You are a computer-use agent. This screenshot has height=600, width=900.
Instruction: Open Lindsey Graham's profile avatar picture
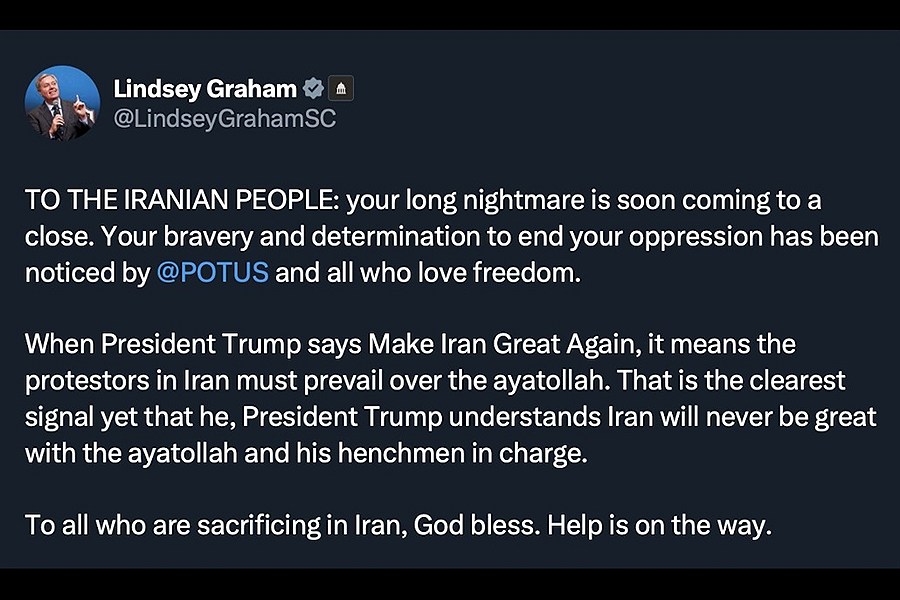(62, 103)
